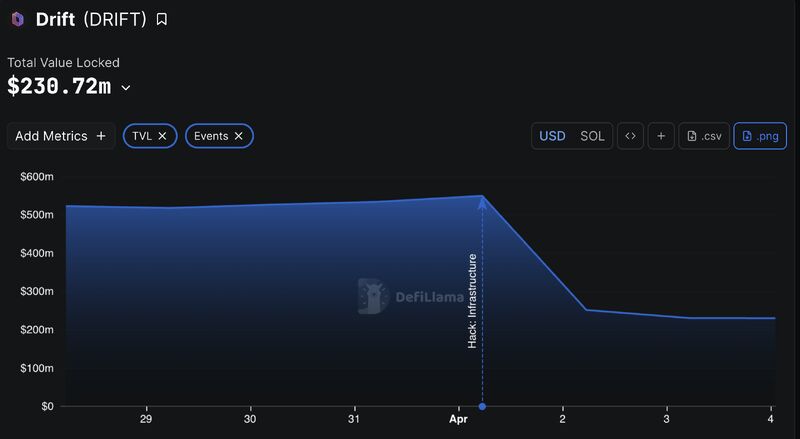Download chart image as .png
This screenshot has height=439, width=800.
(x=760, y=136)
